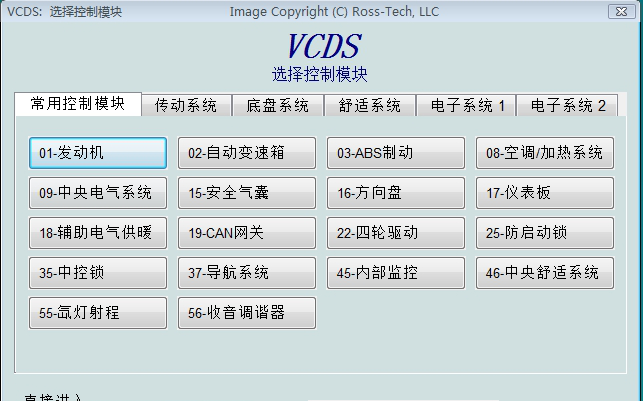Open the 08-空调/加热系统 module
This screenshot has width=643, height=417.
(x=545, y=153)
